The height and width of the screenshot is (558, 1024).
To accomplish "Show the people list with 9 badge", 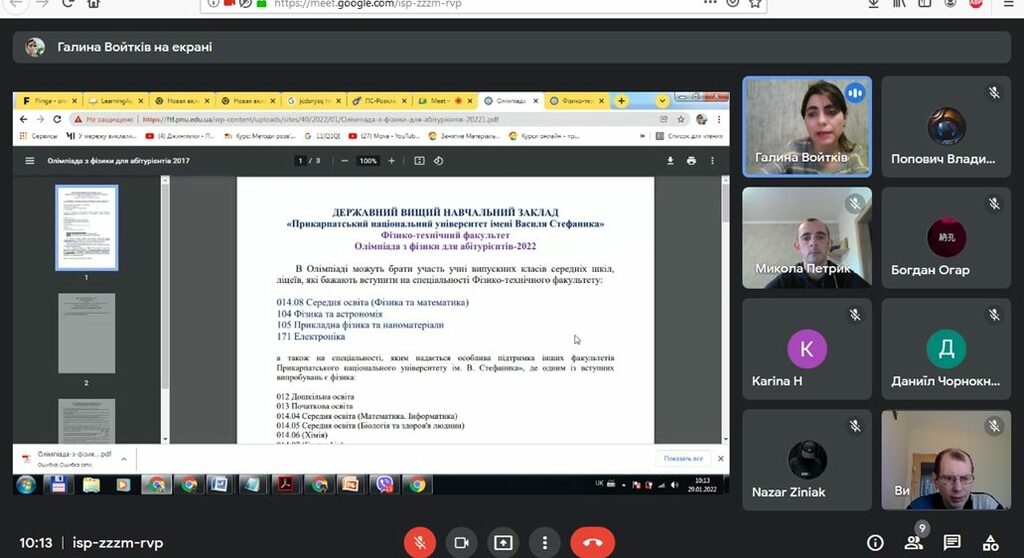I will tap(913, 543).
